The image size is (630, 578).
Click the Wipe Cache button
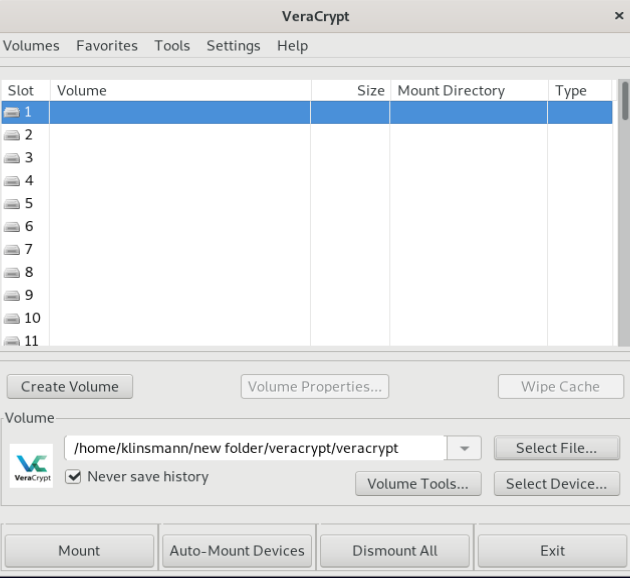[x=560, y=386]
